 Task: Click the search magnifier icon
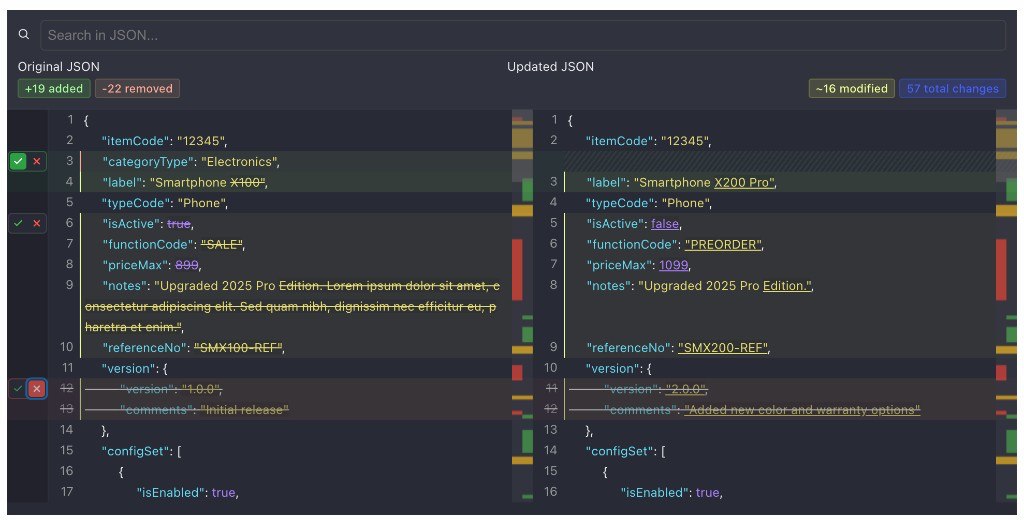point(24,35)
